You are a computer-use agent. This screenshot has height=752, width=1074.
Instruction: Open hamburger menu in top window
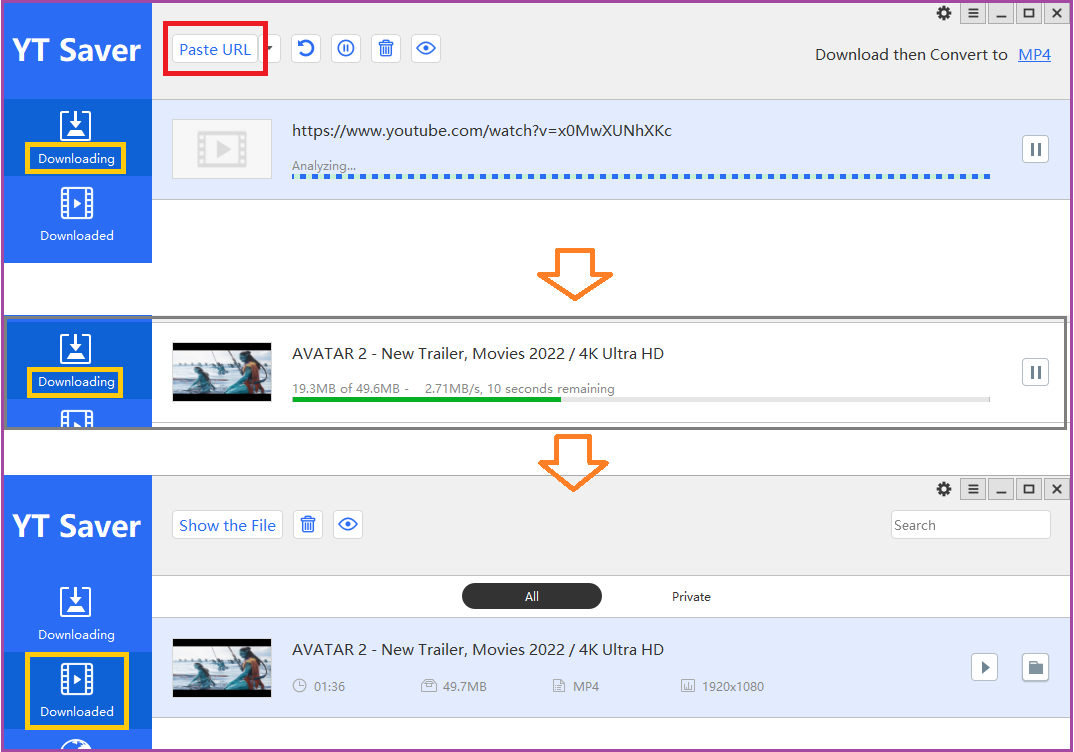click(973, 13)
